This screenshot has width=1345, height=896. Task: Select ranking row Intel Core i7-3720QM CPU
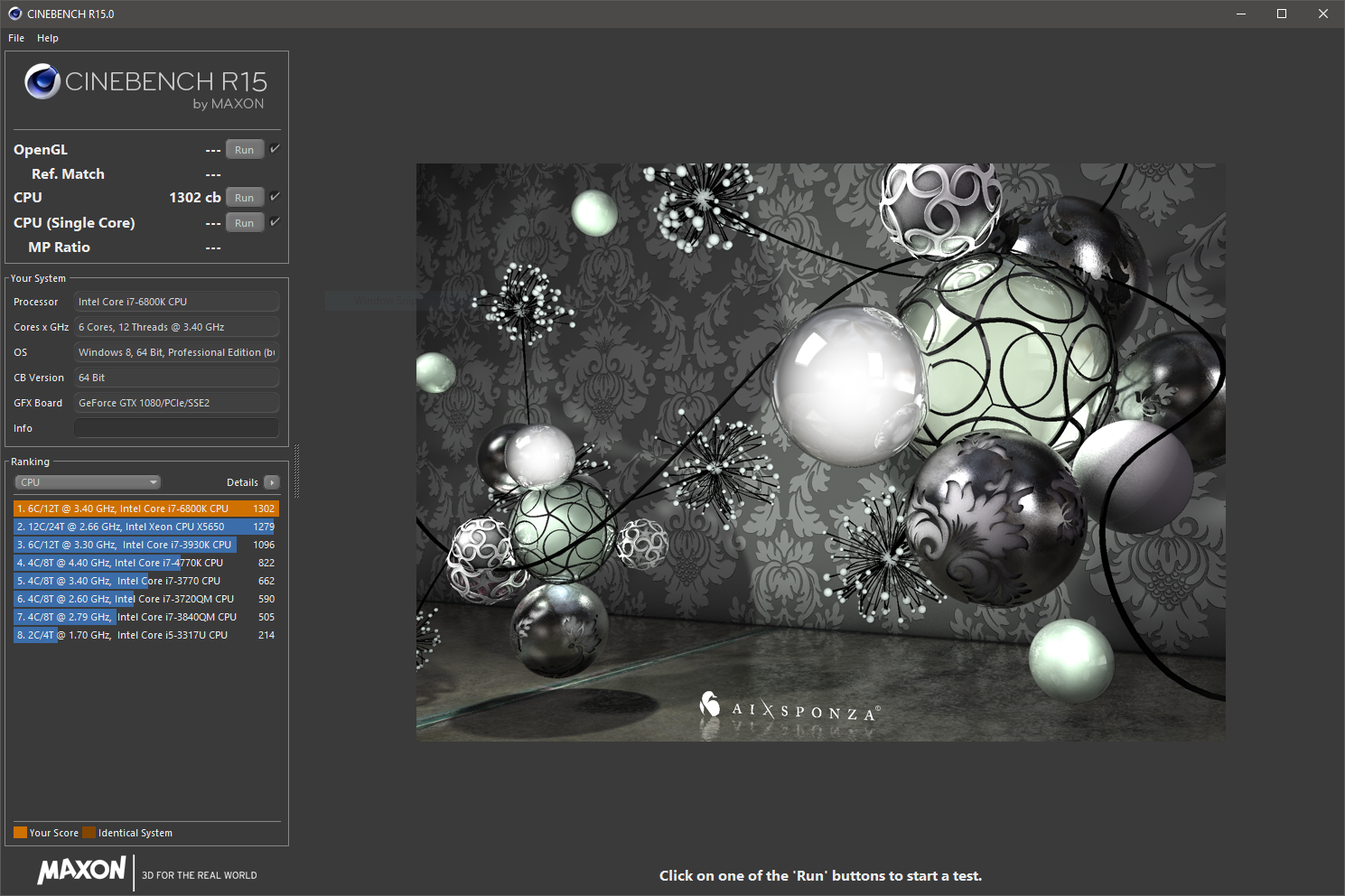click(145, 599)
